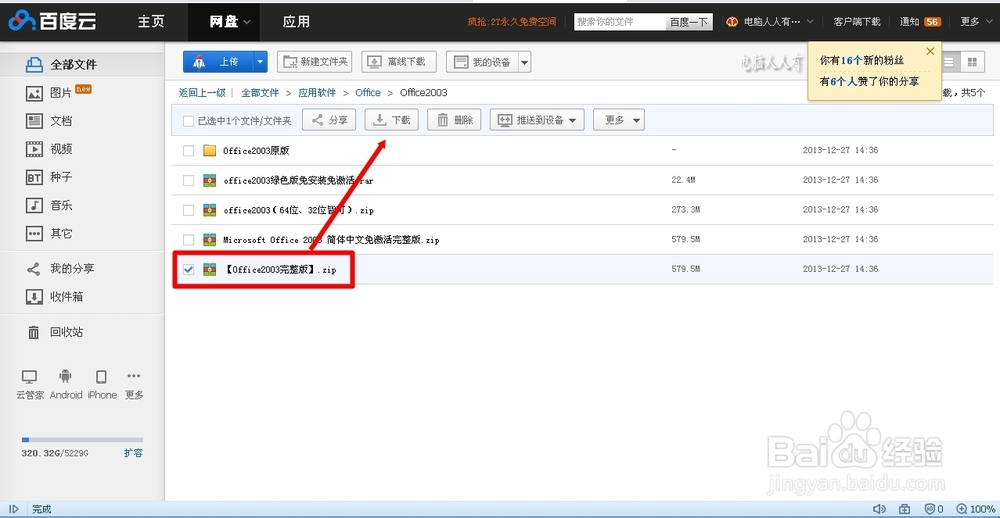The height and width of the screenshot is (518, 1000).
Task: Check the Office2003原版 folder checkbox
Action: 188,151
